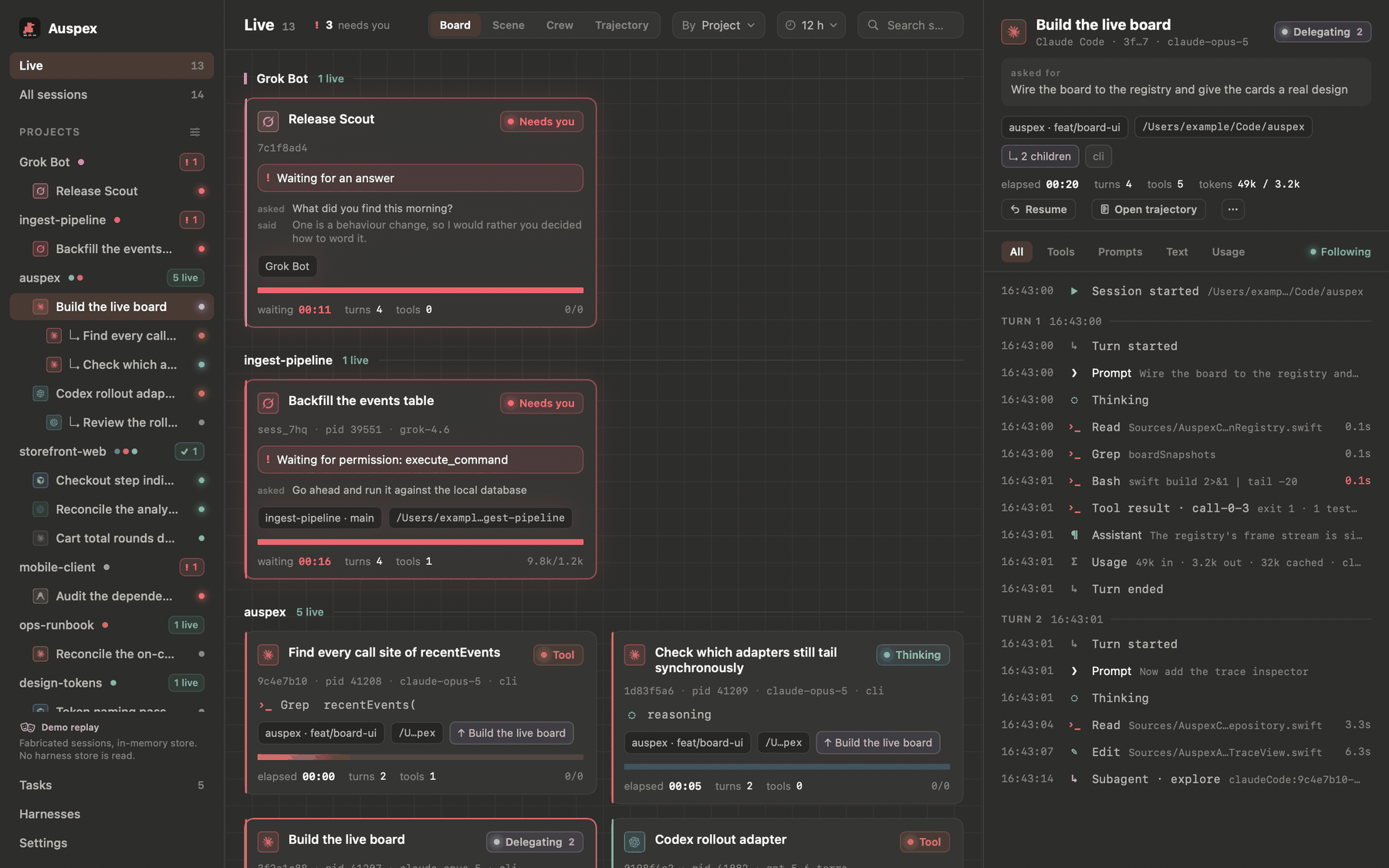Image resolution: width=1389 pixels, height=868 pixels.
Task: Toggle the storefront-web check badge
Action: pyautogui.click(x=189, y=451)
